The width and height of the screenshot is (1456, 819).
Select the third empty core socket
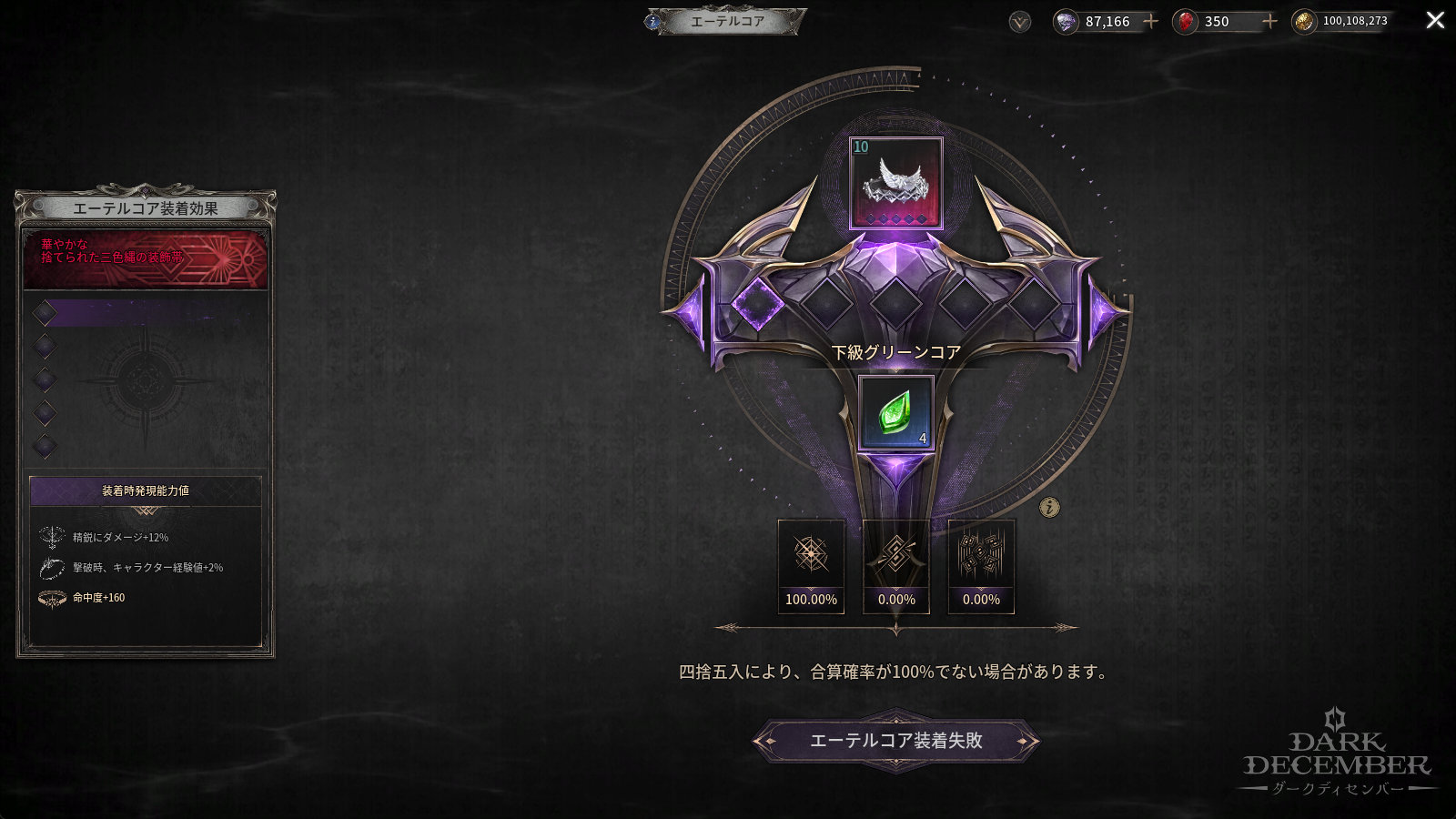click(896, 303)
